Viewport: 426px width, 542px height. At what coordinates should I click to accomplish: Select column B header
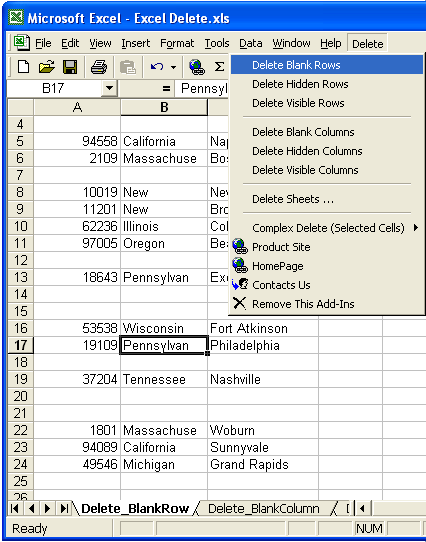coord(164,107)
